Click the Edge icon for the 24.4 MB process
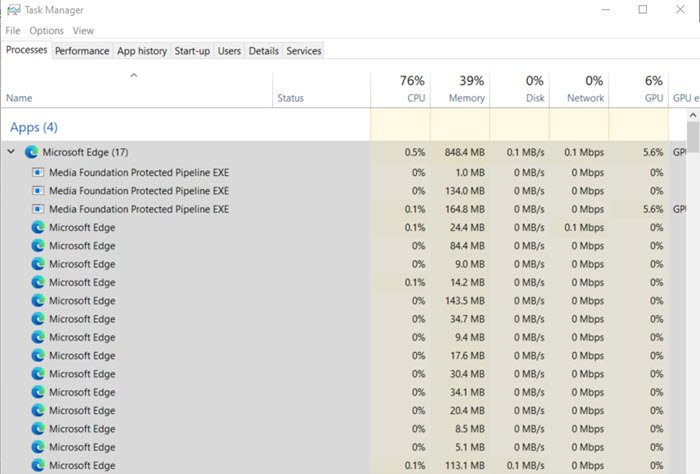Viewport: 700px width, 474px height. coord(38,227)
